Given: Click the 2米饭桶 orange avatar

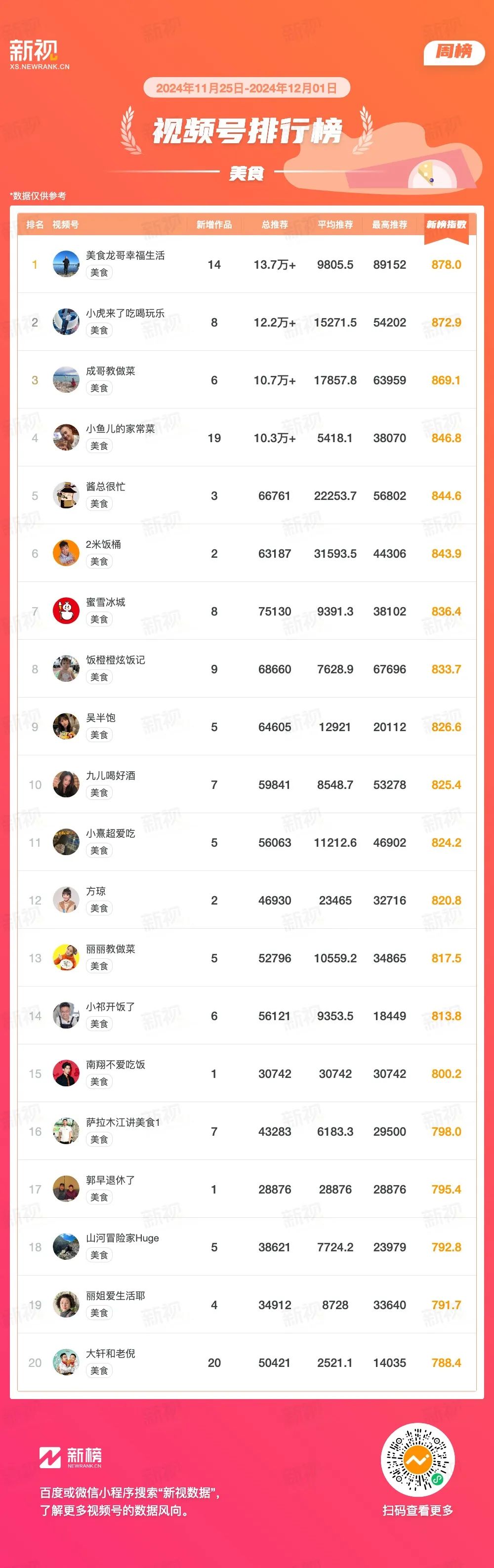Looking at the screenshot, I should pyautogui.click(x=66, y=553).
